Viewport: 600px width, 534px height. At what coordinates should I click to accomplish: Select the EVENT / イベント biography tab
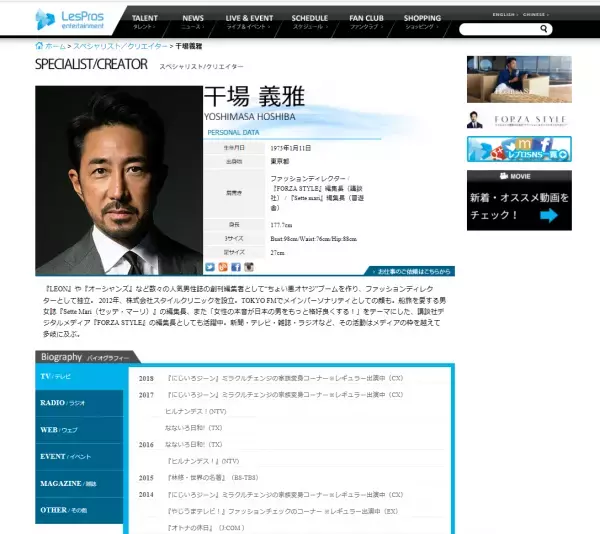(x=79, y=457)
